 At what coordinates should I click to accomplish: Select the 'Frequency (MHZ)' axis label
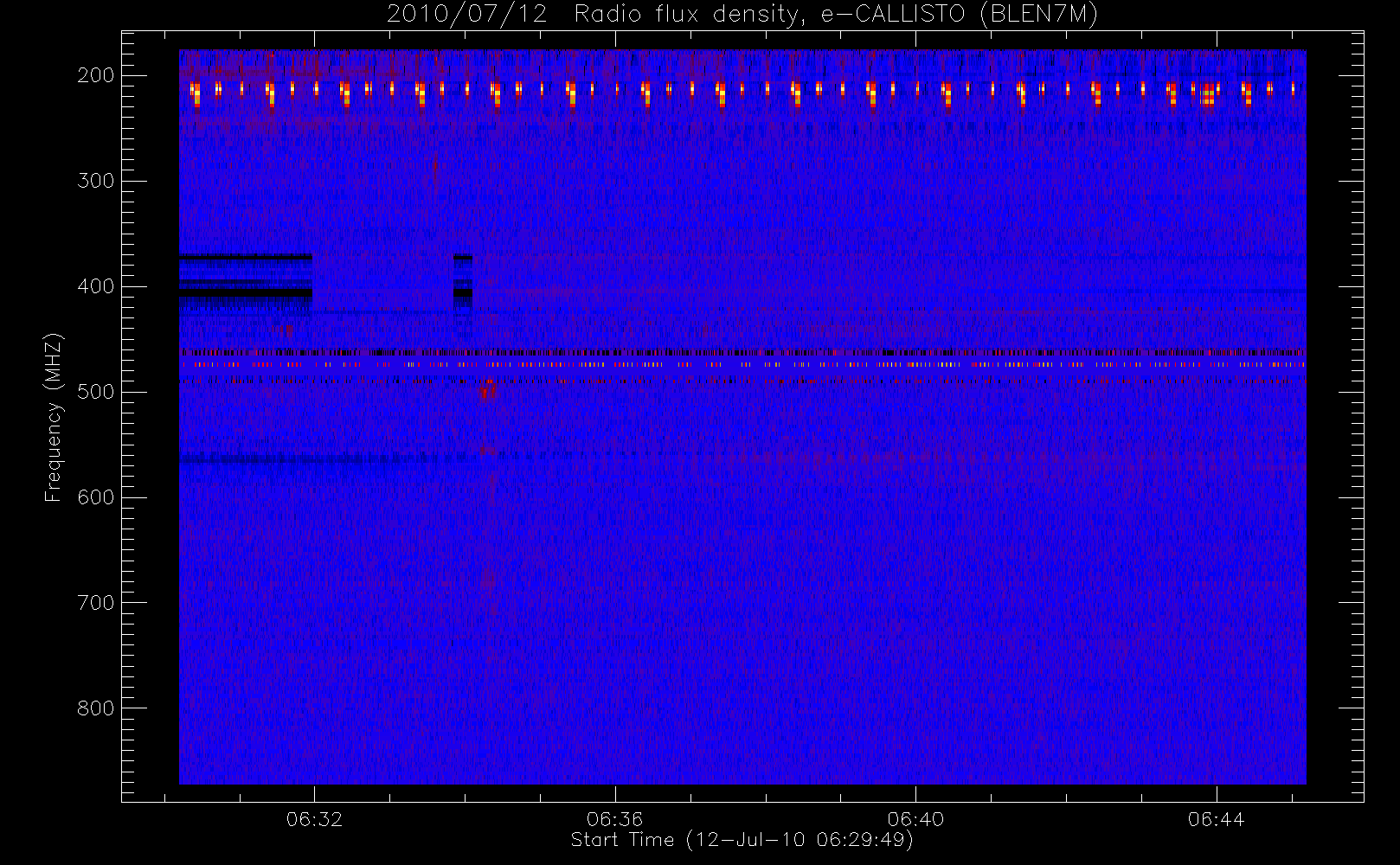[54, 418]
